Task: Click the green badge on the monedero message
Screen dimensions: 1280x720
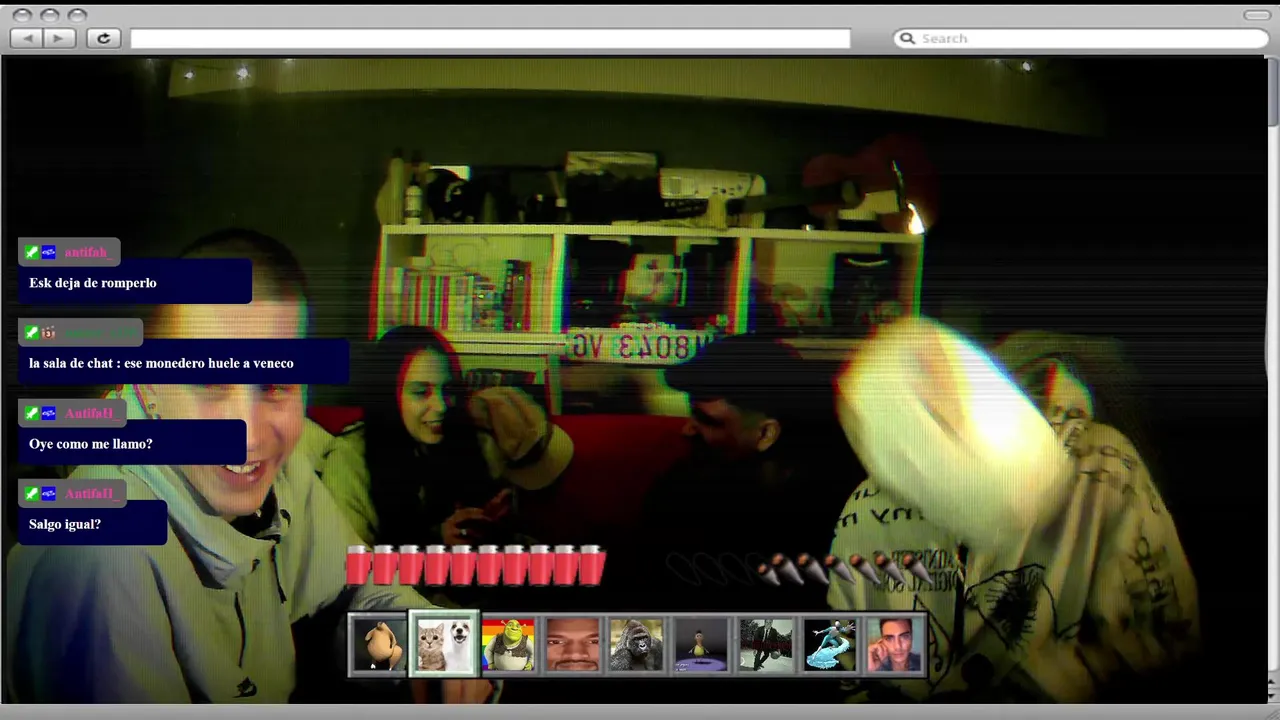Action: tap(32, 332)
